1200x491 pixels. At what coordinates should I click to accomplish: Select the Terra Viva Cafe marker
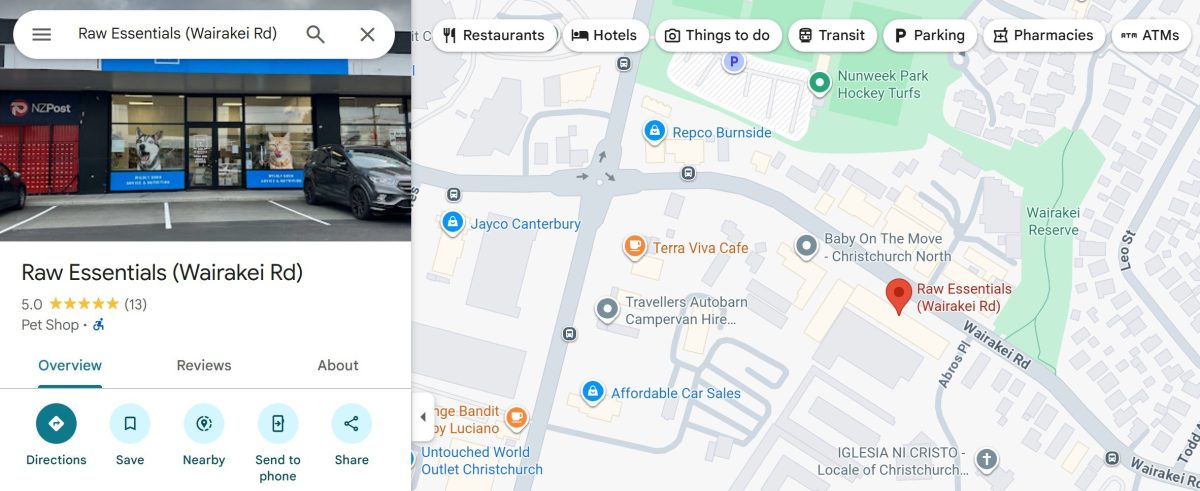tap(634, 246)
